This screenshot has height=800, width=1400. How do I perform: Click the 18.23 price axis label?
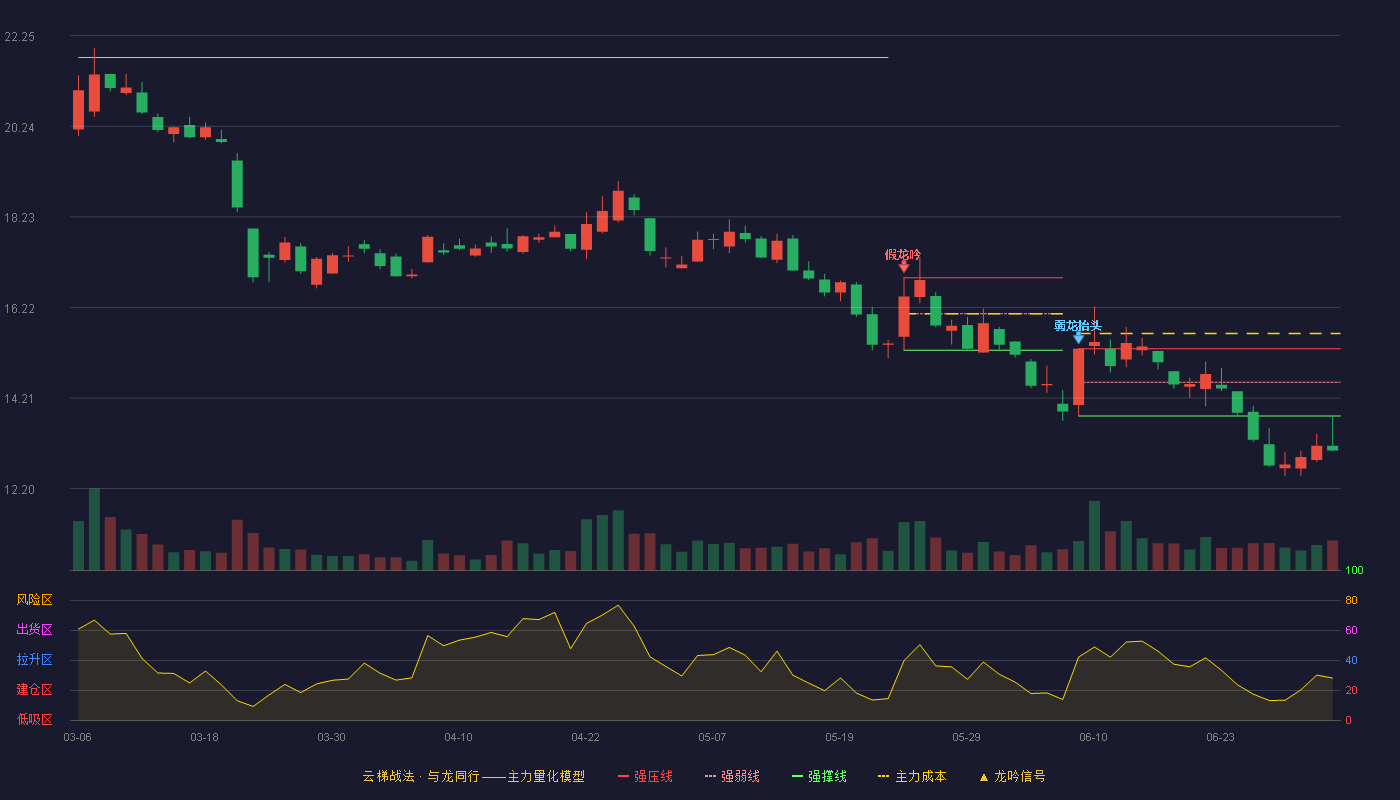pos(19,218)
